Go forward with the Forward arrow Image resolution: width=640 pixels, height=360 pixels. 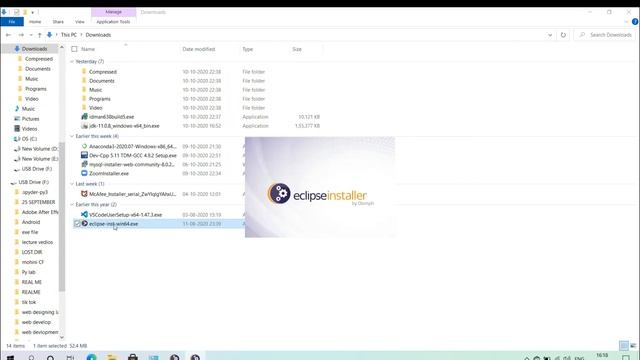(x=21, y=35)
